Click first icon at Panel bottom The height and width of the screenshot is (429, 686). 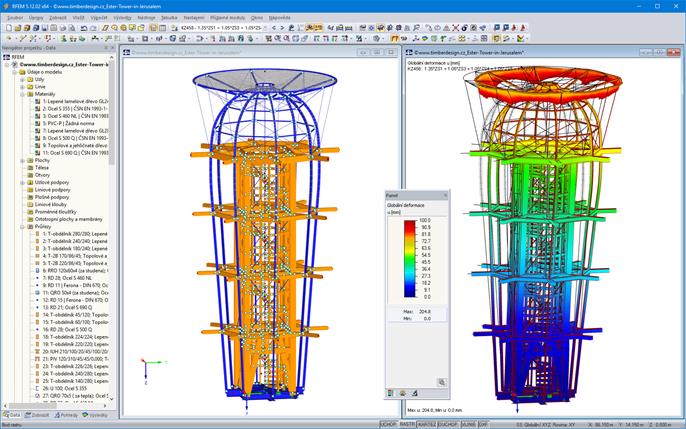pyautogui.click(x=390, y=394)
